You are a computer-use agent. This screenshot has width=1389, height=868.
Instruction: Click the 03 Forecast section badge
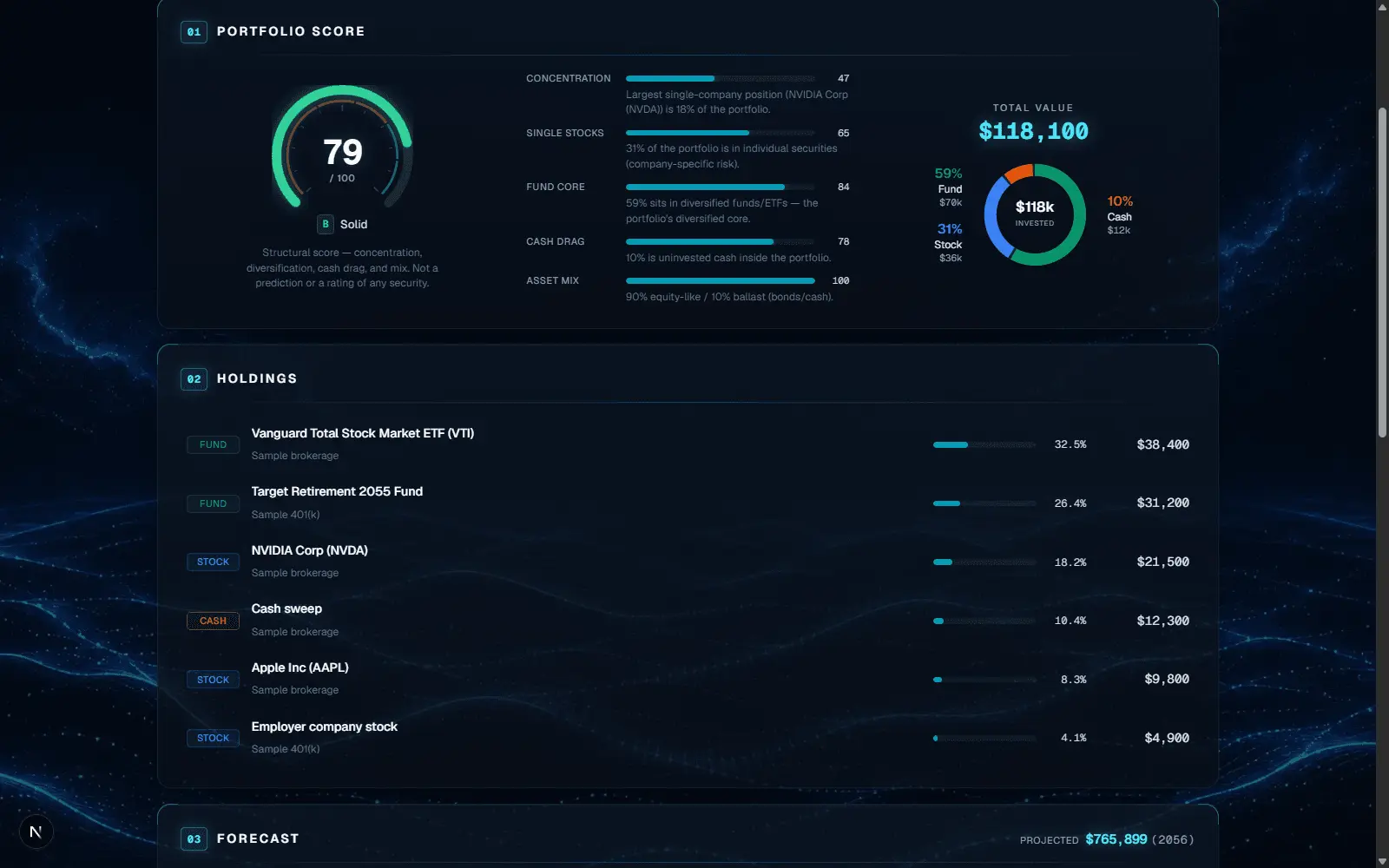point(194,839)
